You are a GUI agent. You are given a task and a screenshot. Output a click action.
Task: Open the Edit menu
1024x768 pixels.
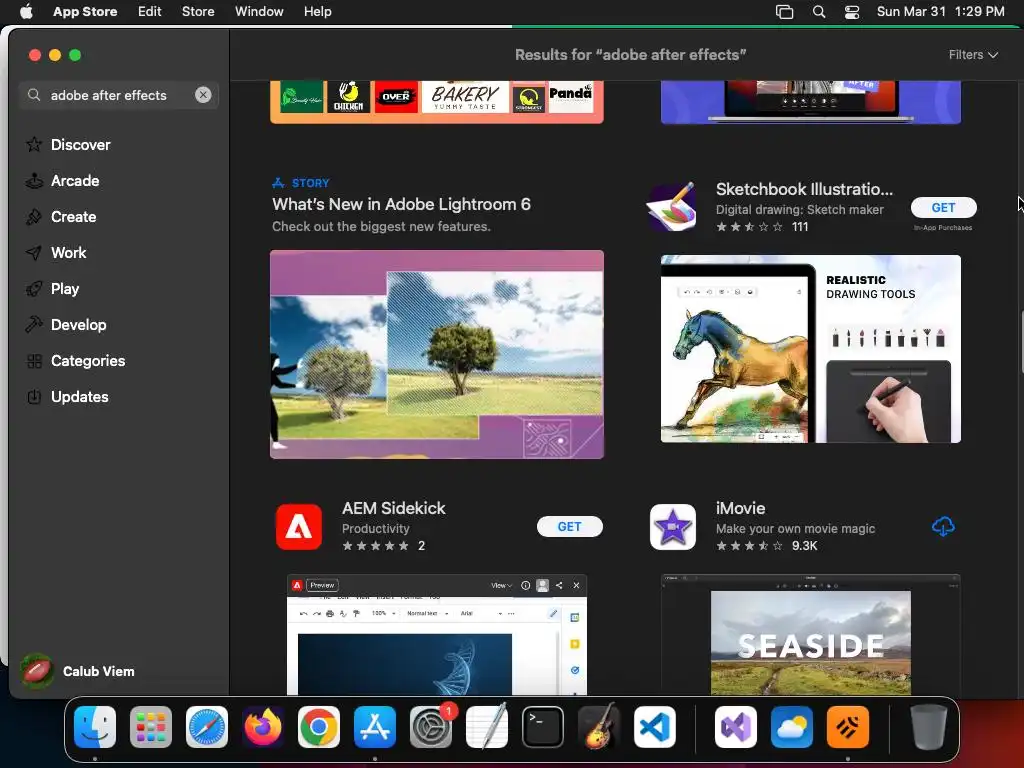pyautogui.click(x=150, y=11)
